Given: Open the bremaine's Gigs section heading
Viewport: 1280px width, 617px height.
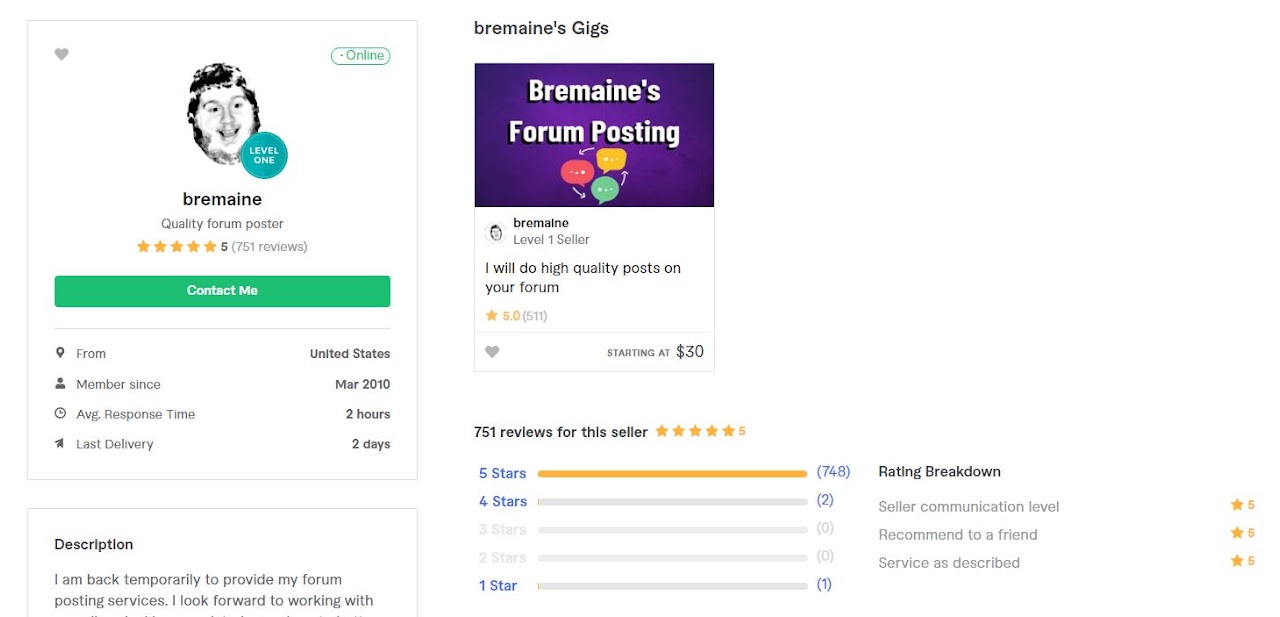Looking at the screenshot, I should pos(541,28).
